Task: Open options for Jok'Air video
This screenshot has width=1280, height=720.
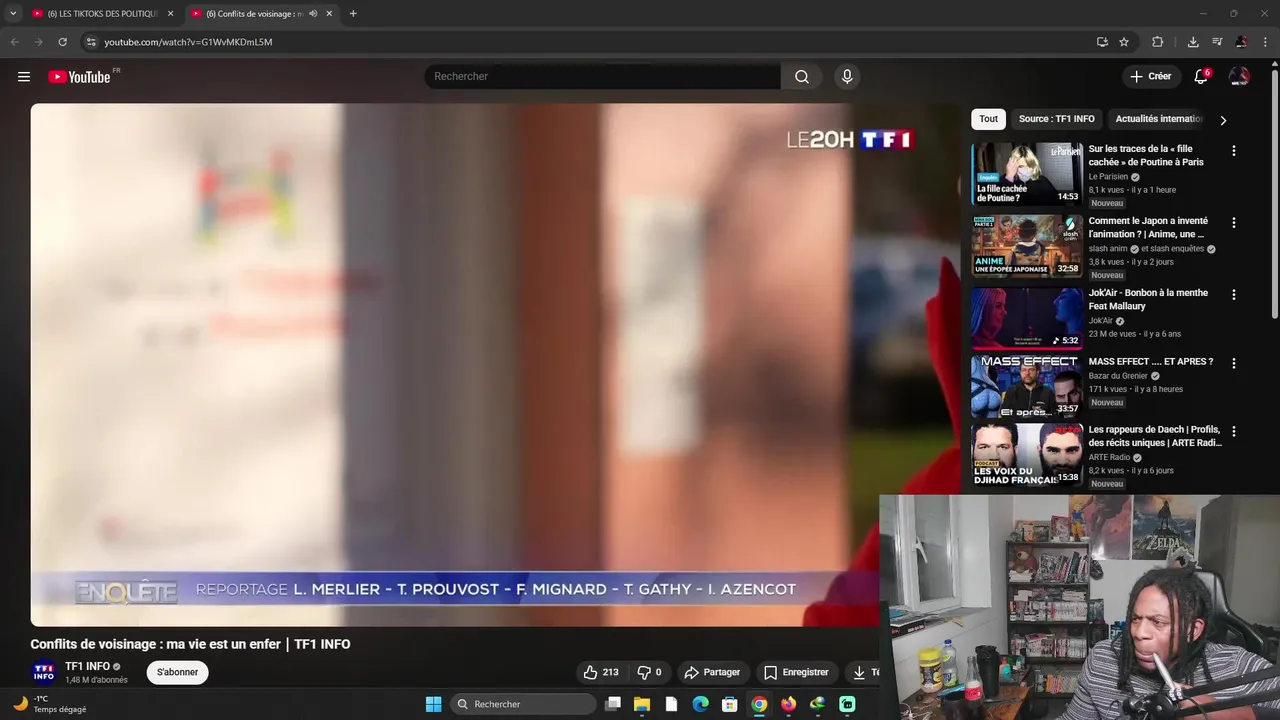Action: 1233,295
